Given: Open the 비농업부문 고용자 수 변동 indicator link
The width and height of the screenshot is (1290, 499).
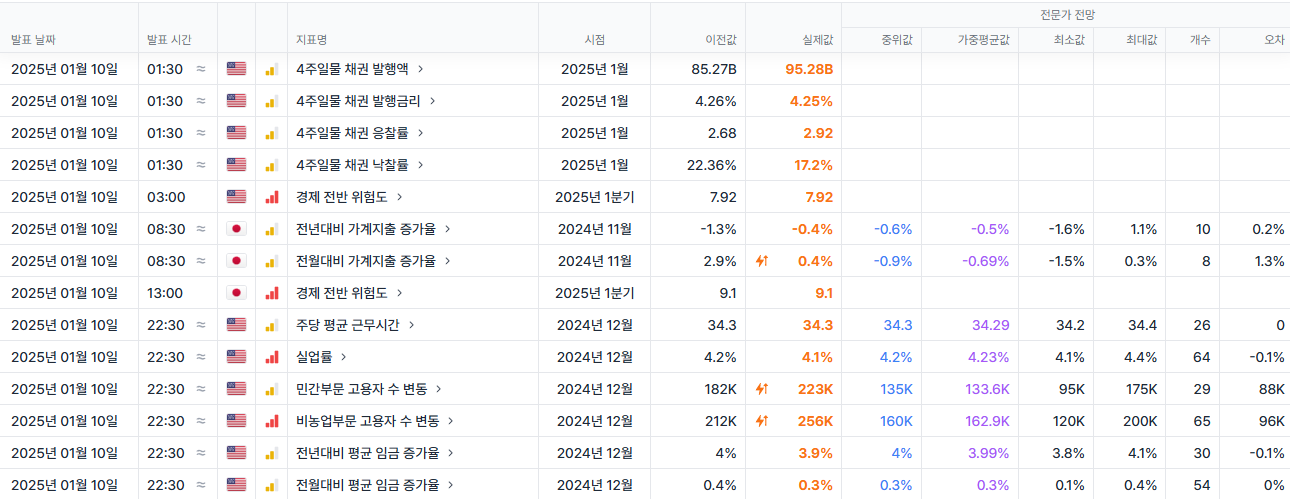Looking at the screenshot, I should click(368, 421).
